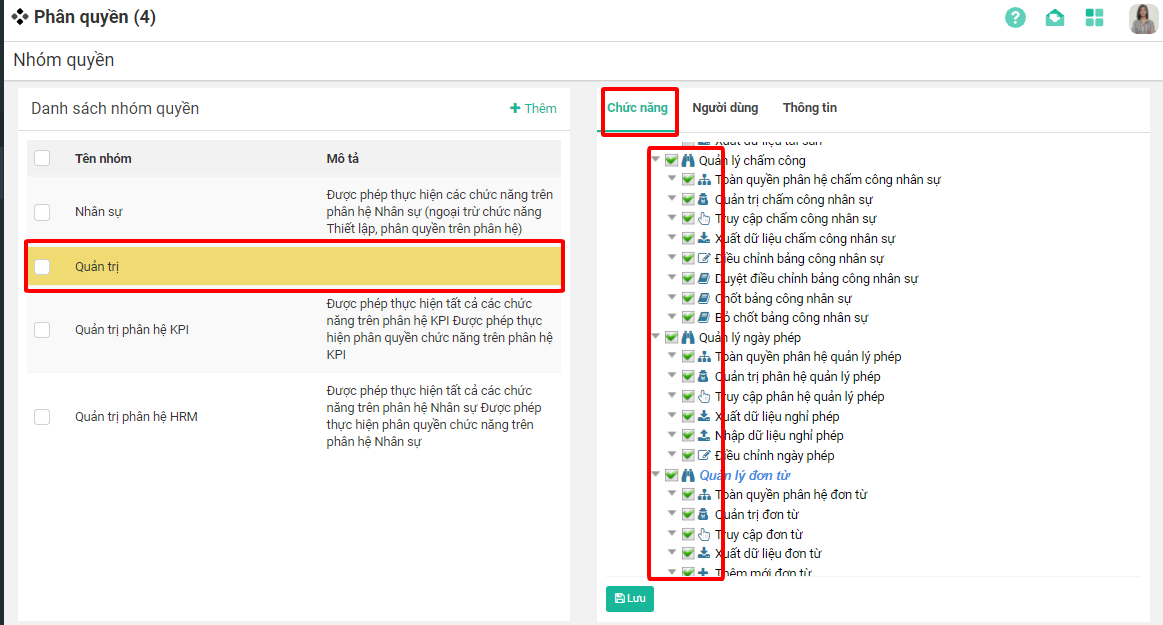Collapse the Quản lý đơn từ tree node
Screen dimensions: 1163x625
(x=656, y=475)
